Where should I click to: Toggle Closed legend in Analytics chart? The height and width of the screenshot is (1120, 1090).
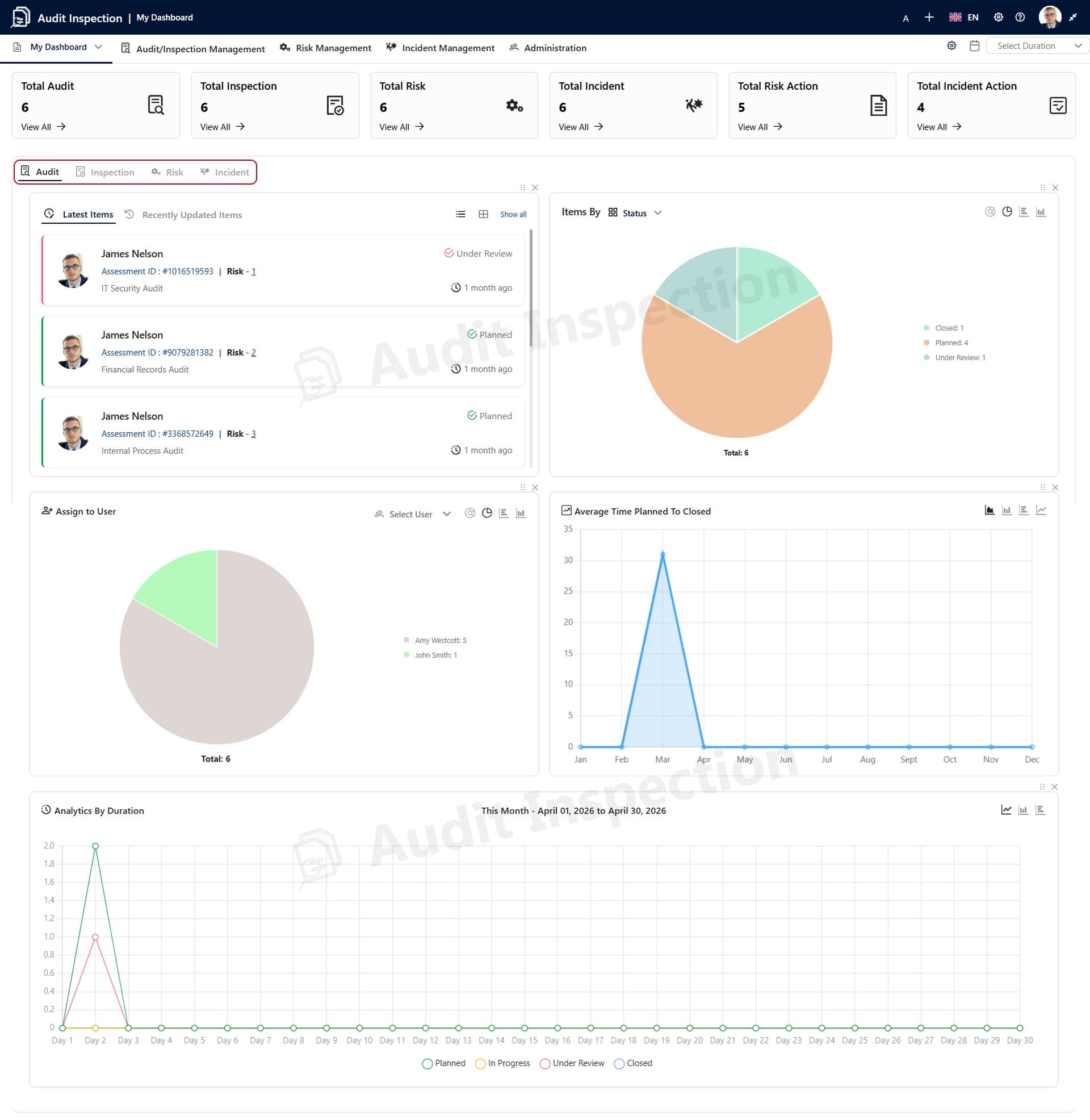coord(633,1063)
